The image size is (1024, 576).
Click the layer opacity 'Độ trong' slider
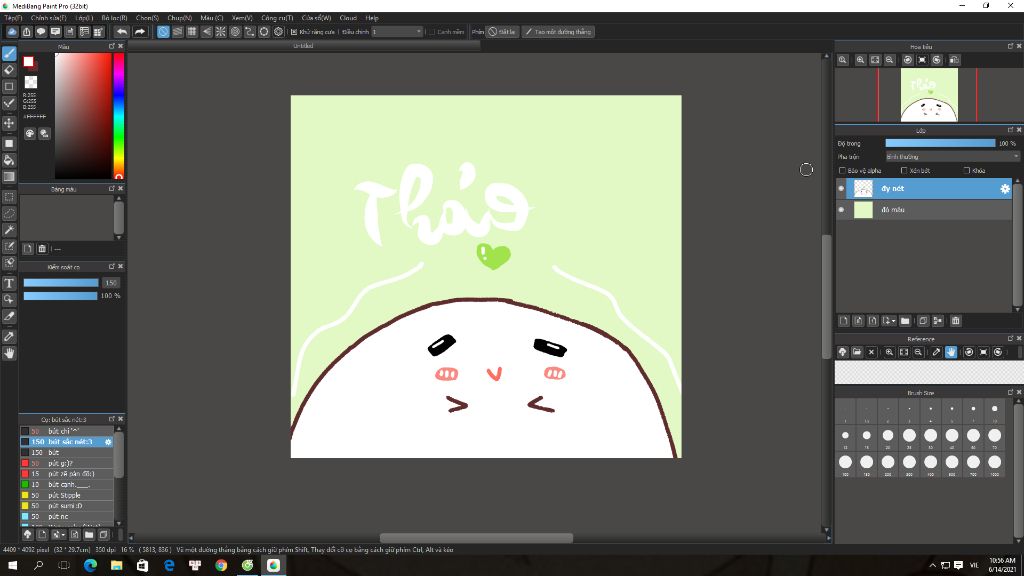(940, 143)
